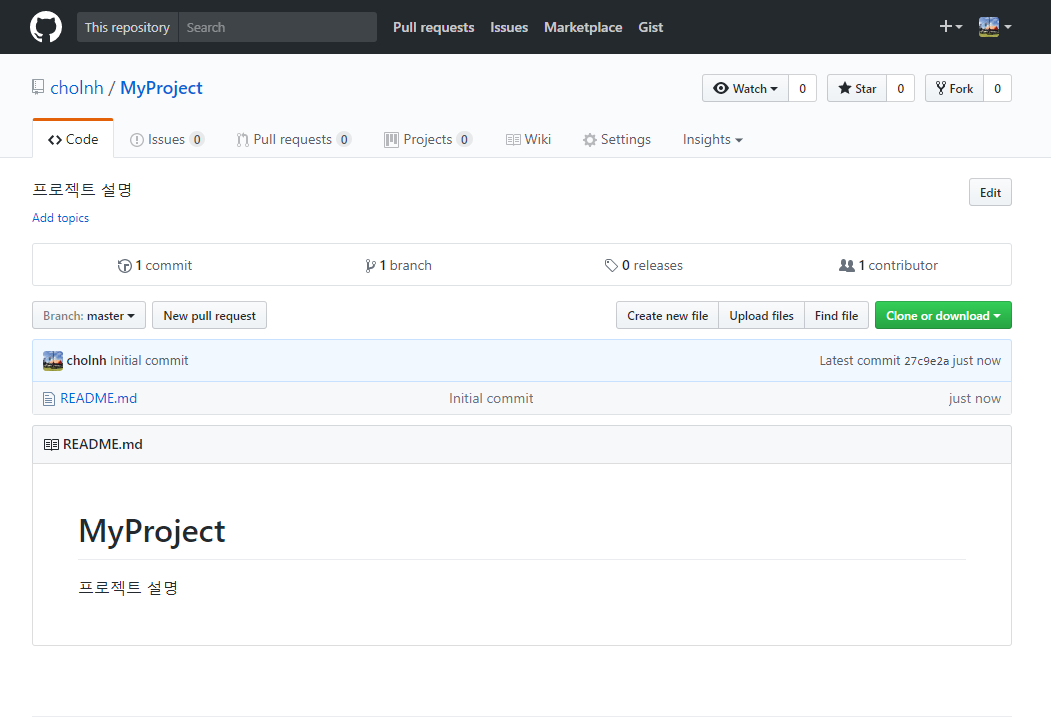Click the 0 releases link

click(x=643, y=265)
